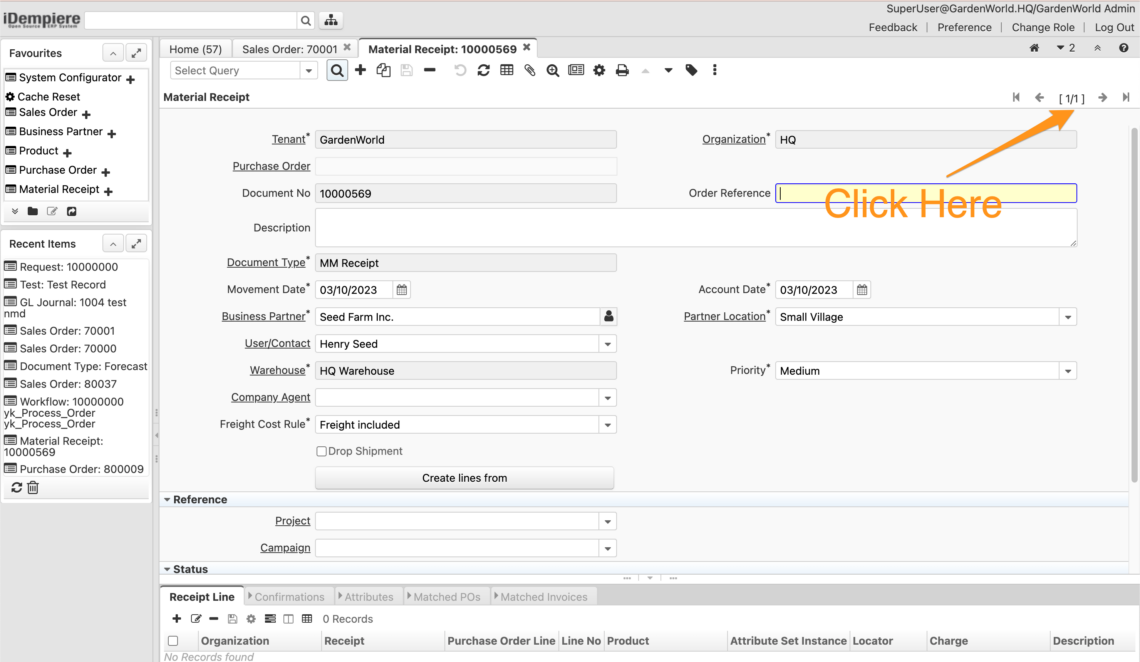
Task: Switch to the Sales Order: 70001 tab
Action: (x=288, y=47)
